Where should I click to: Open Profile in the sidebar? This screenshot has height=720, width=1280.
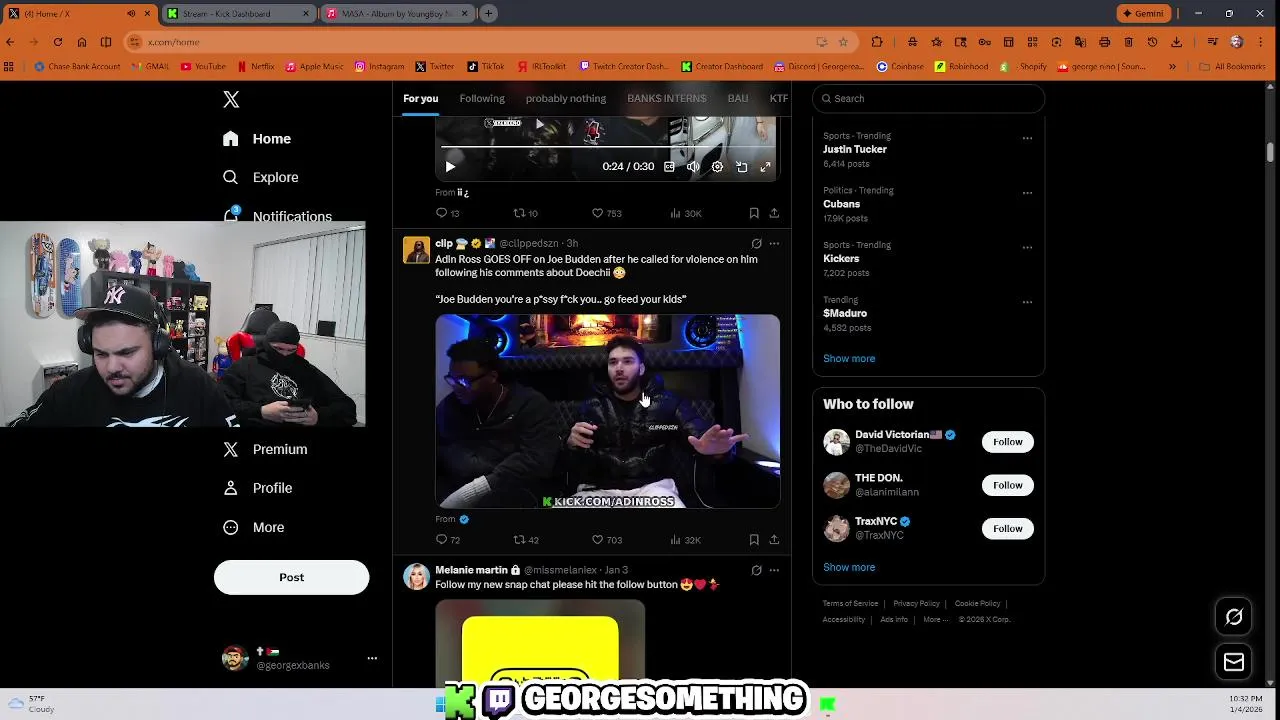258,488
